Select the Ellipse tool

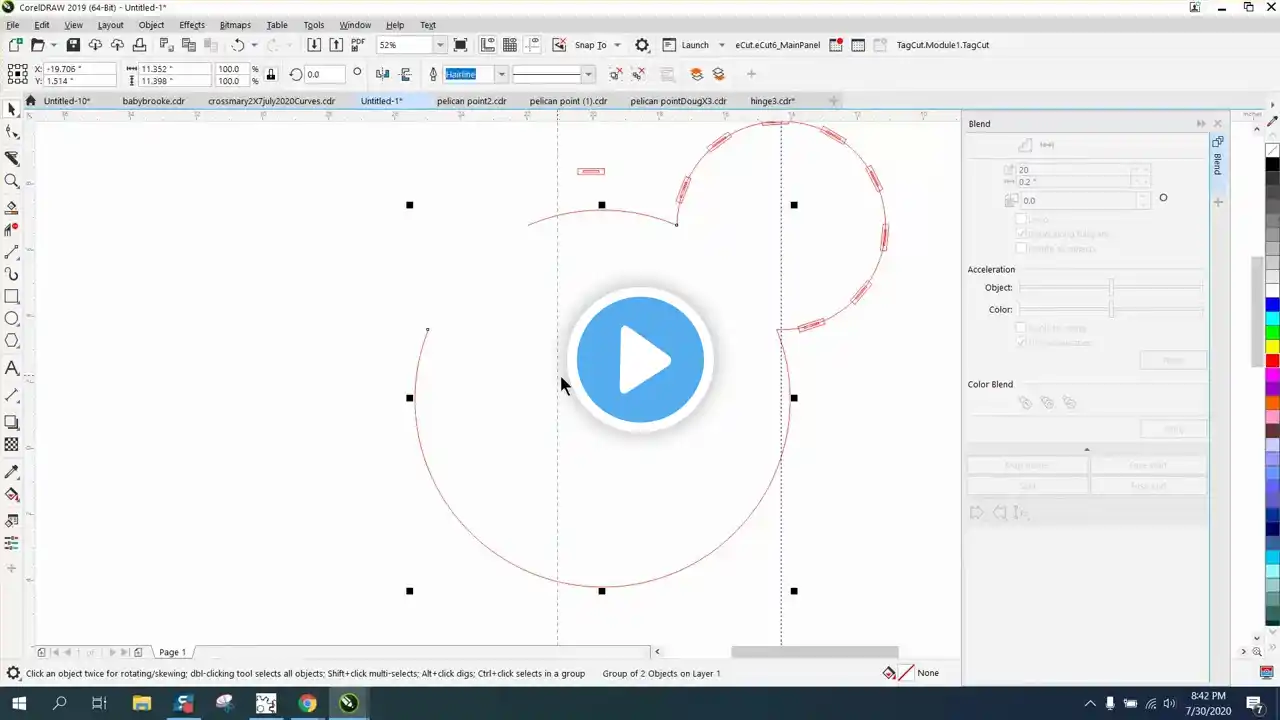(12, 319)
